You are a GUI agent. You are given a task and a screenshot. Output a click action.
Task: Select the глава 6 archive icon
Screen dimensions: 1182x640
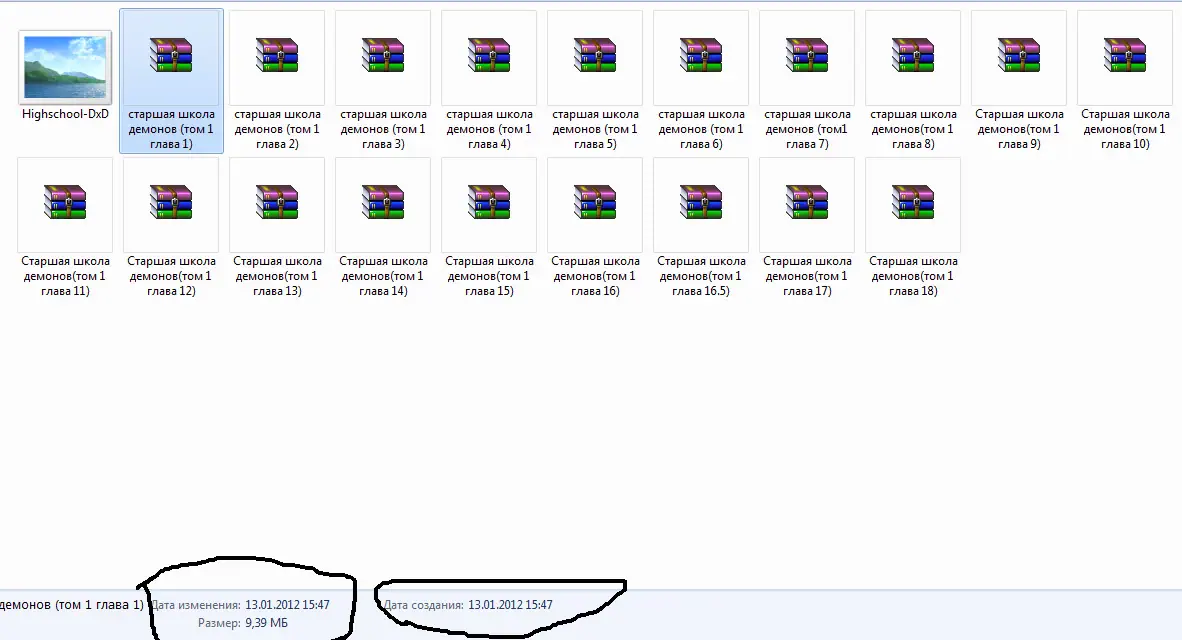point(701,55)
